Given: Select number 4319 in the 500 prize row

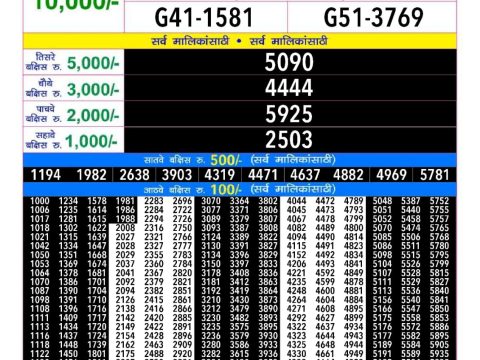Looking at the screenshot, I should coord(220,175).
